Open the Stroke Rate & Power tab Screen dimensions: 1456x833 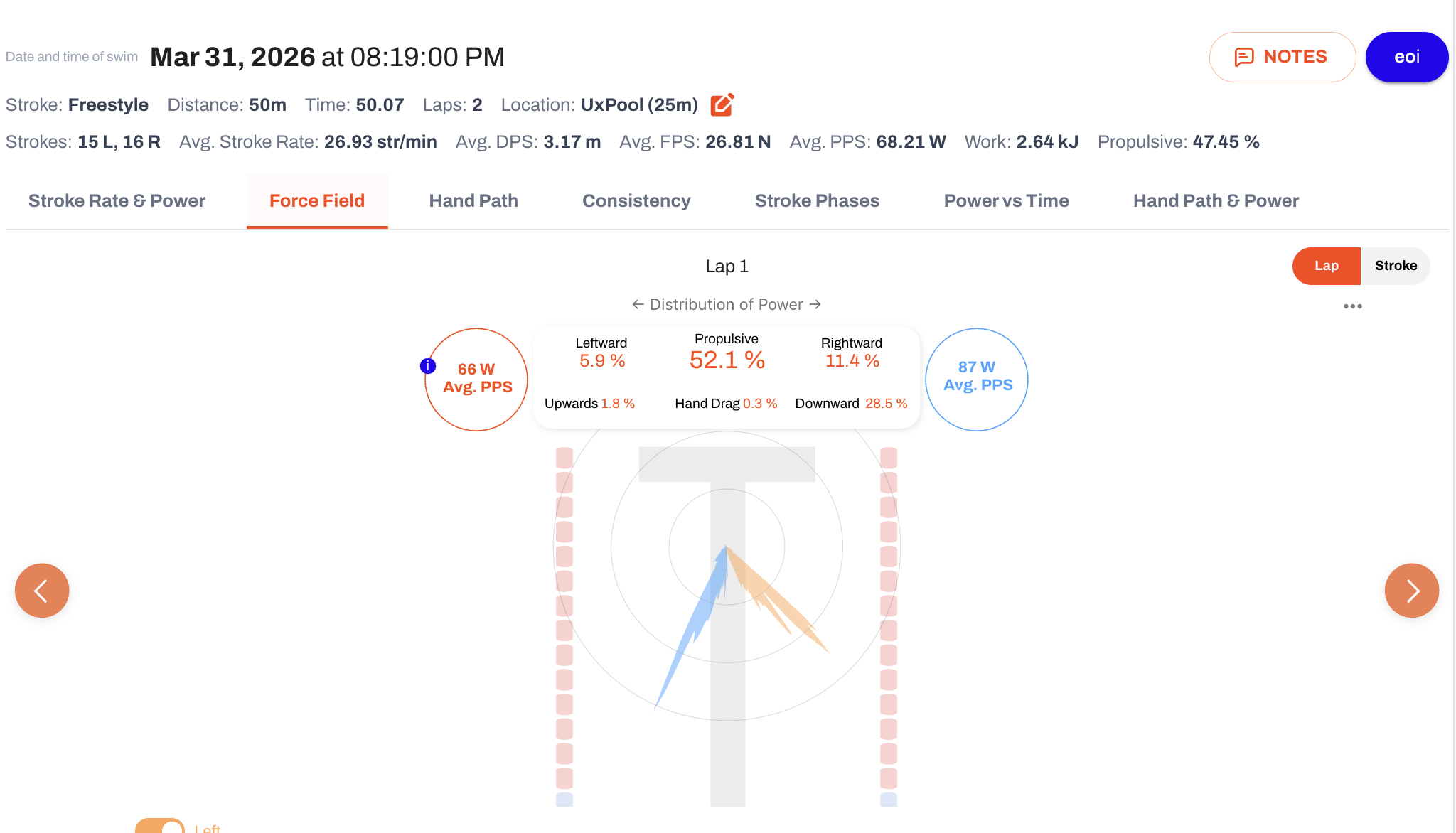[117, 201]
